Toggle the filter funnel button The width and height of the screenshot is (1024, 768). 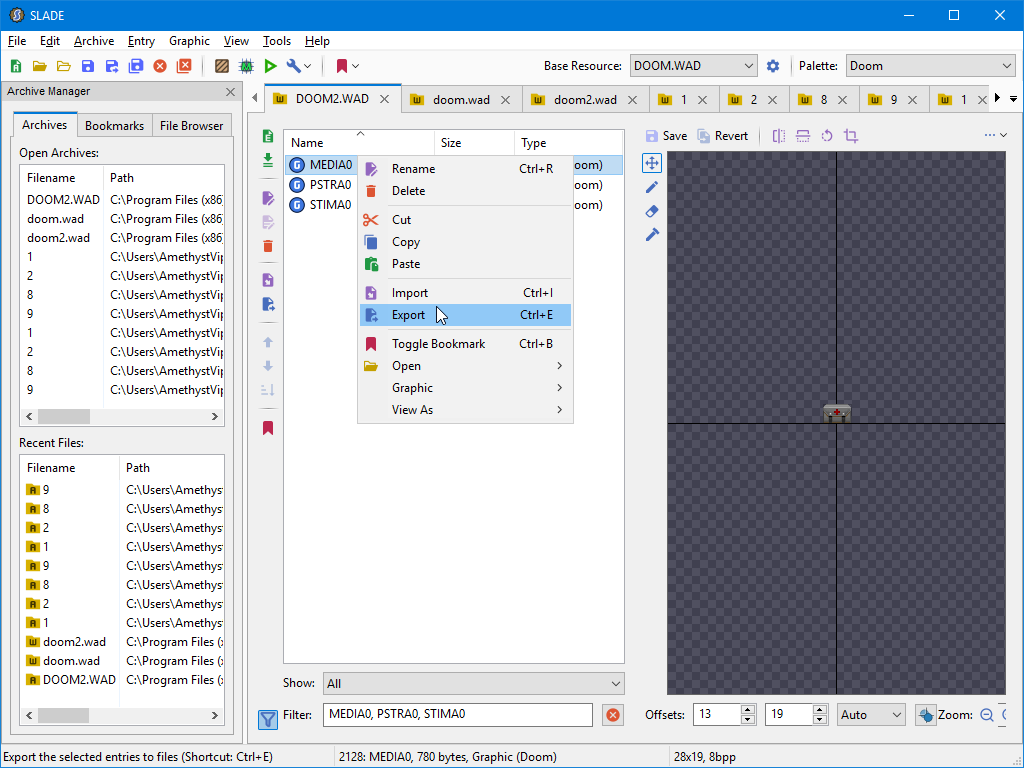pyautogui.click(x=268, y=719)
